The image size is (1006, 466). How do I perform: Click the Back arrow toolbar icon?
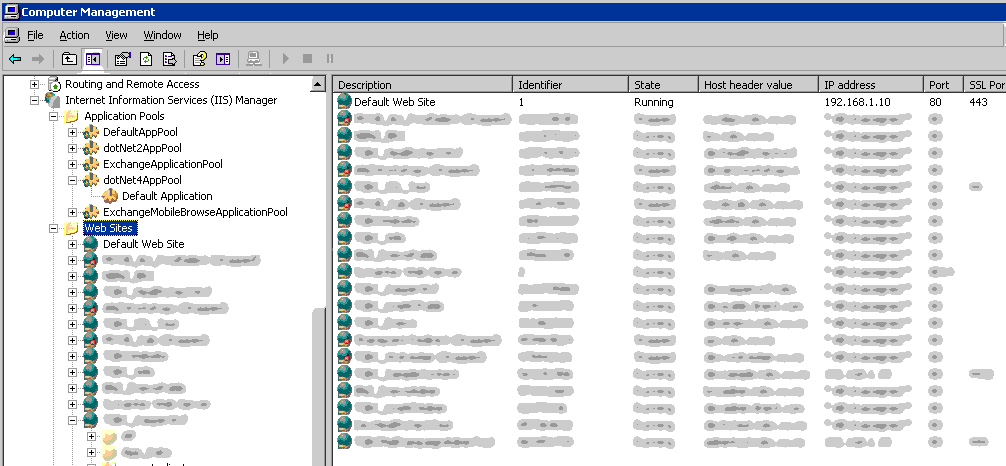point(15,60)
